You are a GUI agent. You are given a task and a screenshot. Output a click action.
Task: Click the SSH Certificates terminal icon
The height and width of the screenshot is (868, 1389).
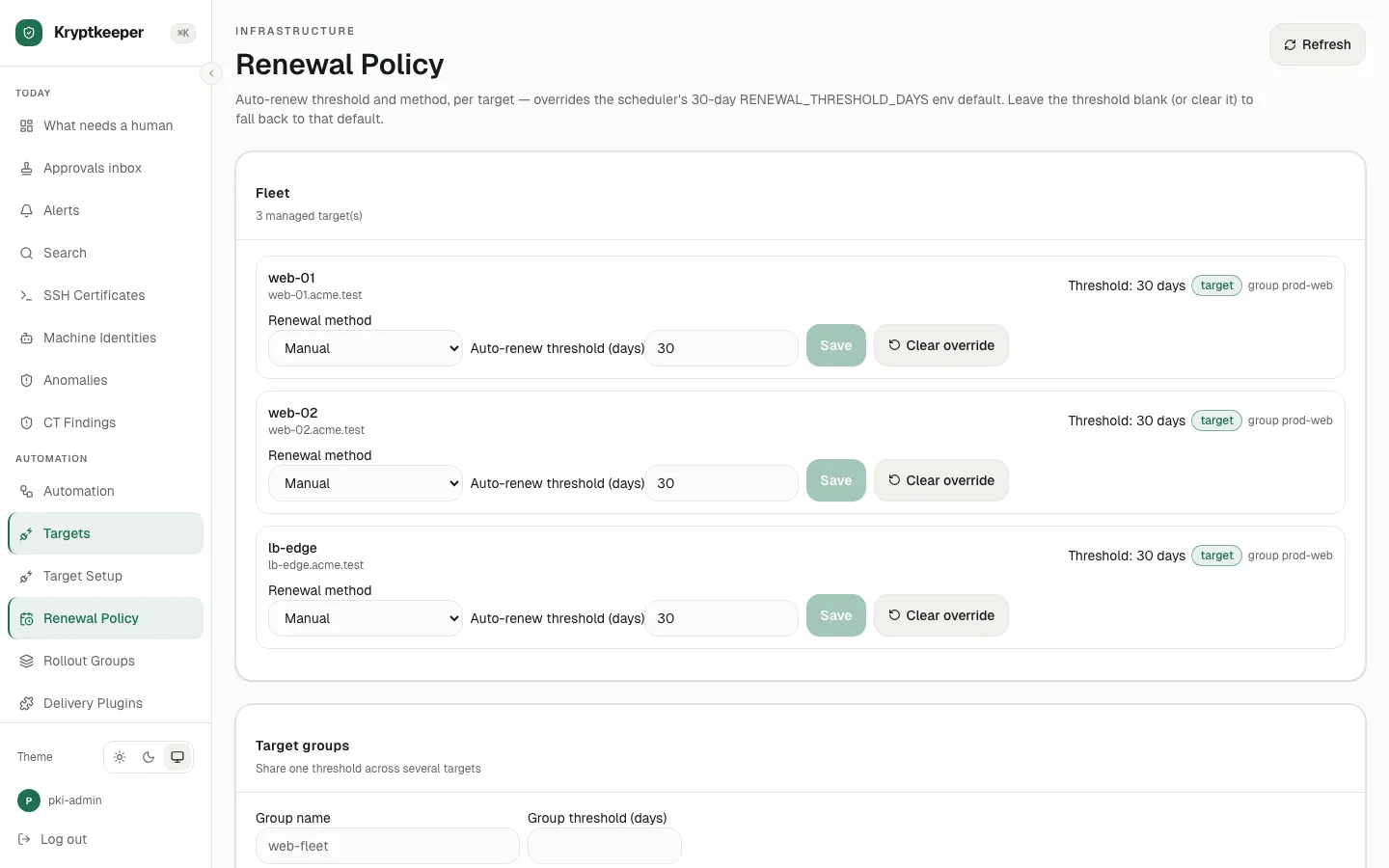[x=27, y=295]
